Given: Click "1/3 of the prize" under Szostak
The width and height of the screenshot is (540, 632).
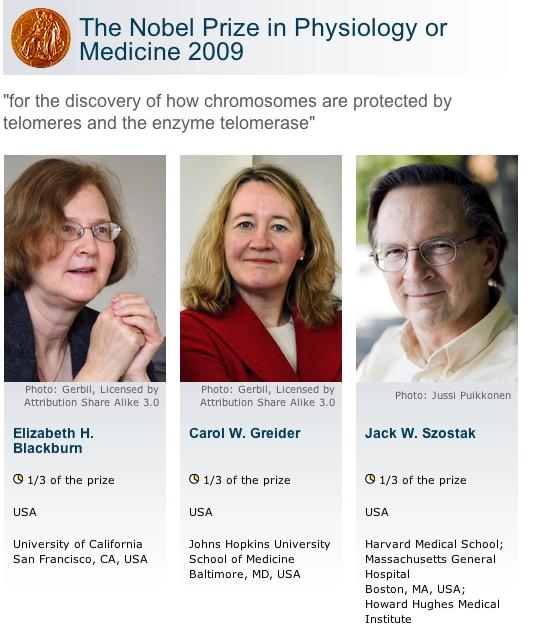Looking at the screenshot, I should [x=423, y=480].
